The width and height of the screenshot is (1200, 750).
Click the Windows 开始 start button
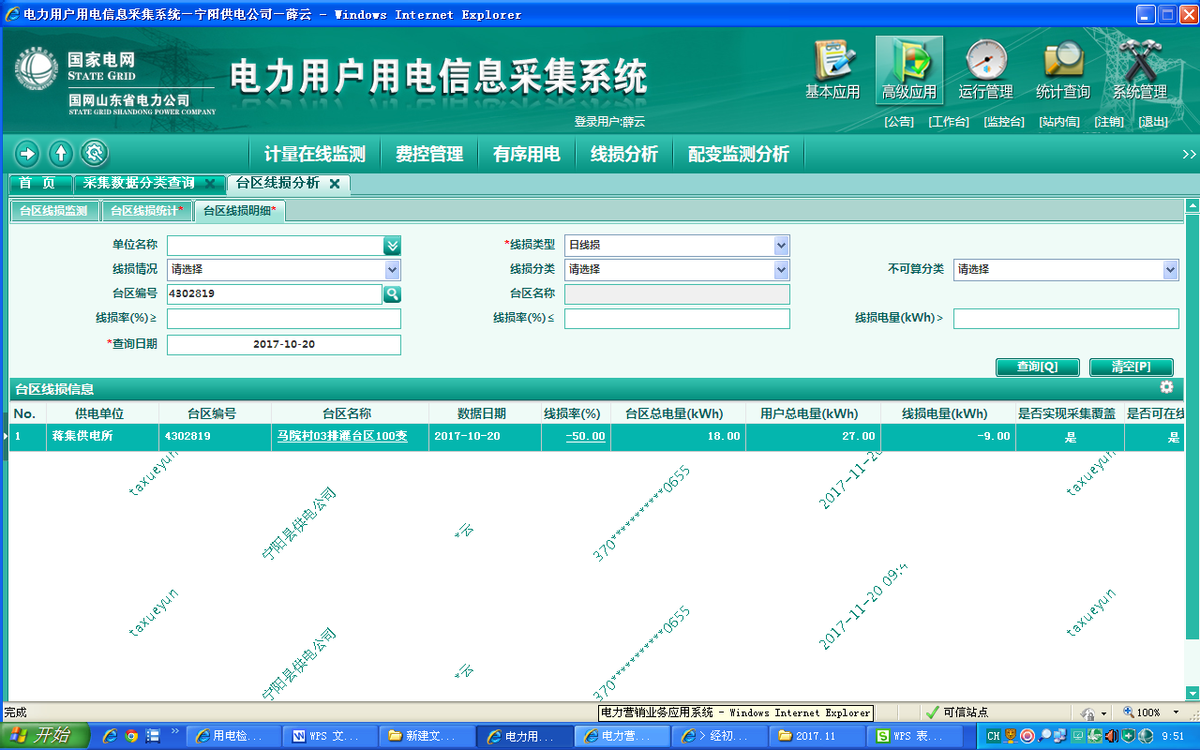tap(41, 736)
